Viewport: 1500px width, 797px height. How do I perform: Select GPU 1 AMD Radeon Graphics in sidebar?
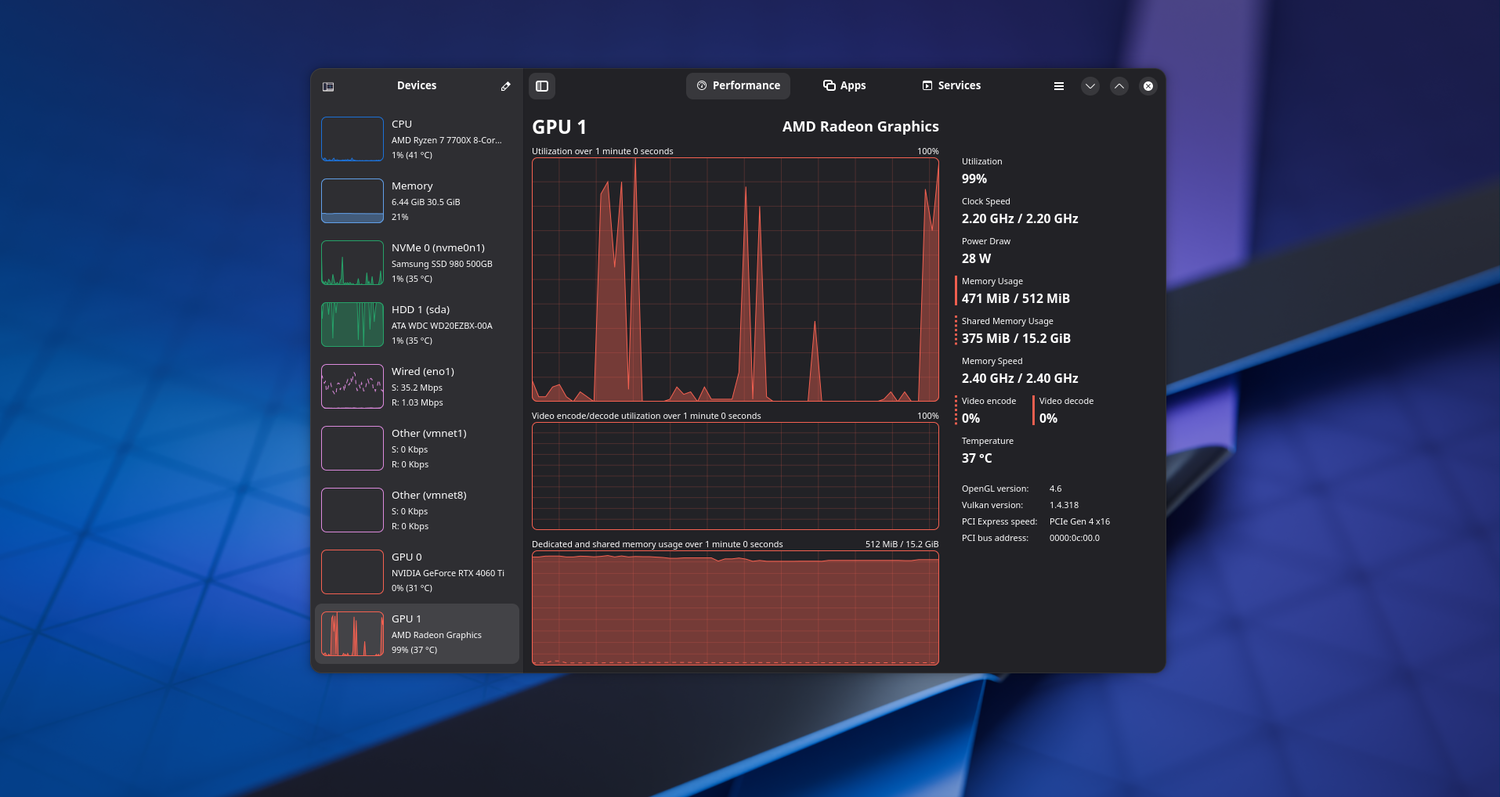click(417, 634)
